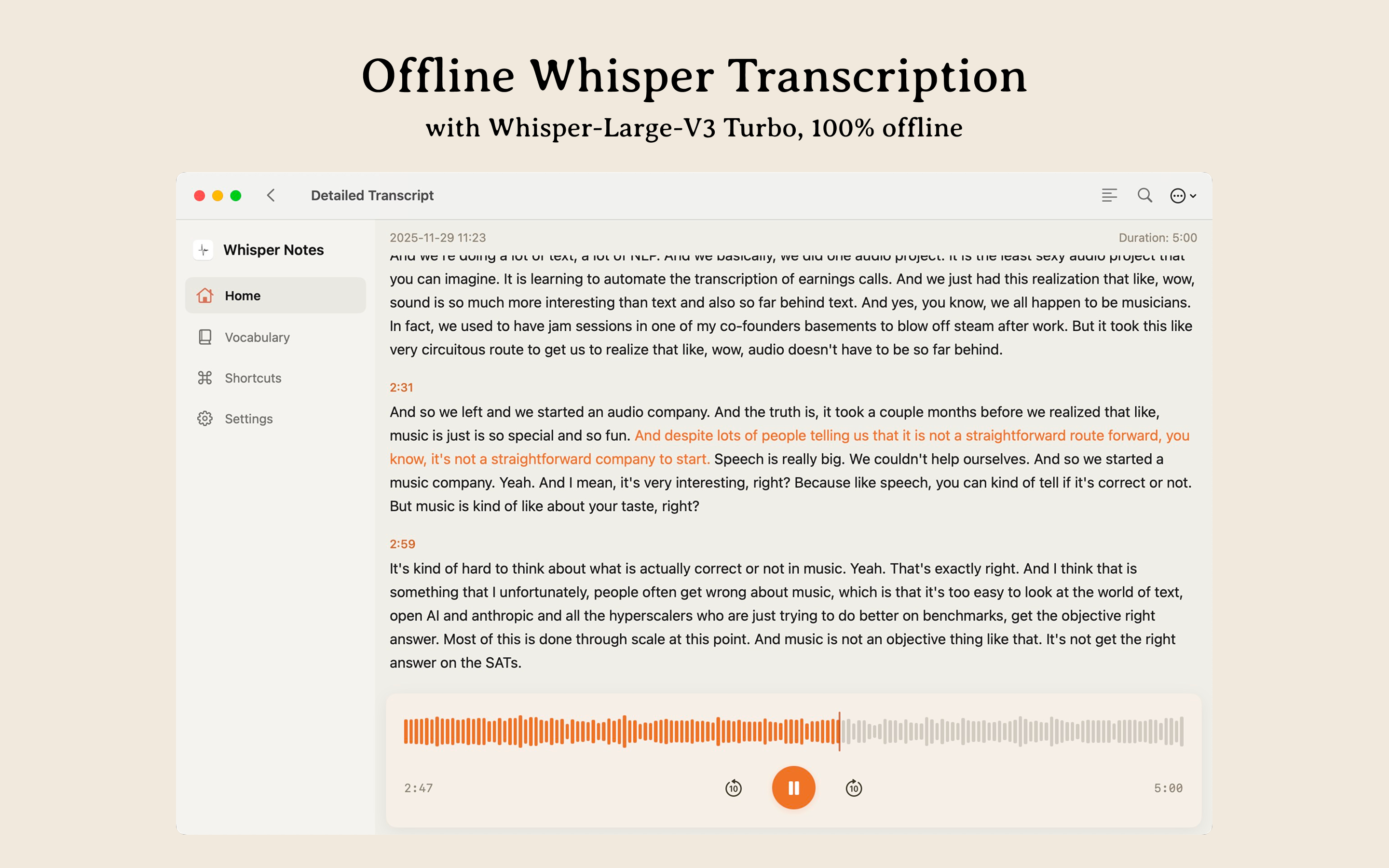Click the Whisper Notes app logo
Image resolution: width=1389 pixels, height=868 pixels.
coord(203,250)
